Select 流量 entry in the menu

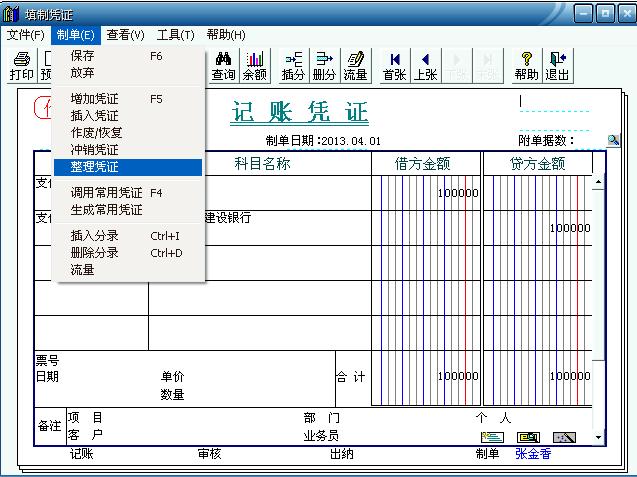point(128,270)
